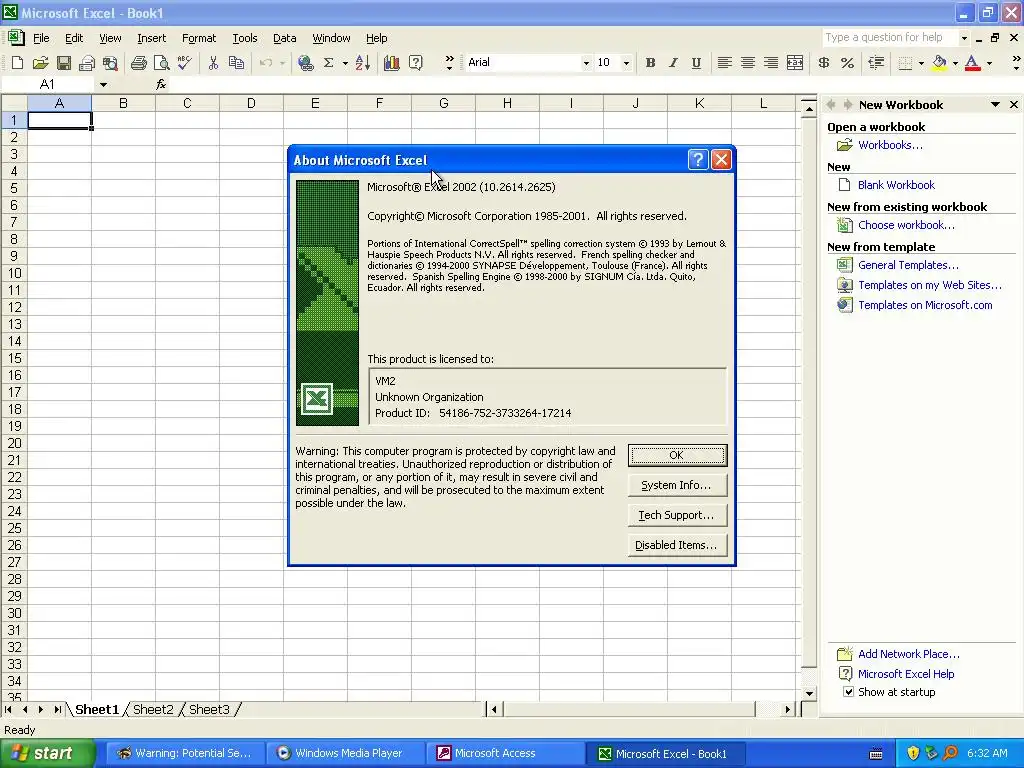The image size is (1024, 768).
Task: Apply the yellow Fill Color swatch
Action: (x=939, y=63)
